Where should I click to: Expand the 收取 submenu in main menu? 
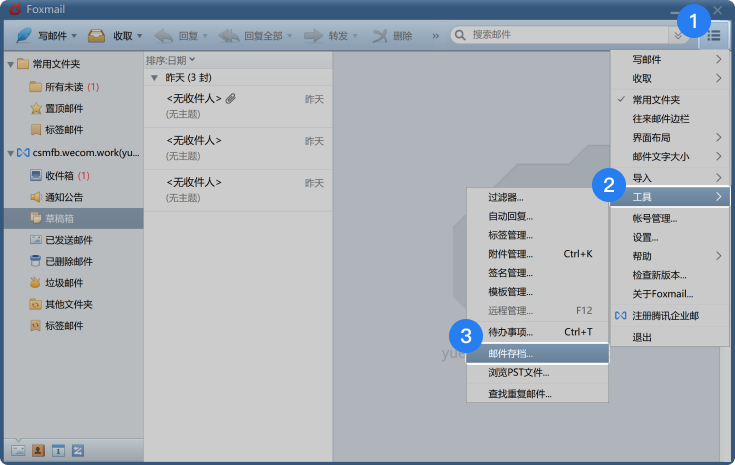670,79
